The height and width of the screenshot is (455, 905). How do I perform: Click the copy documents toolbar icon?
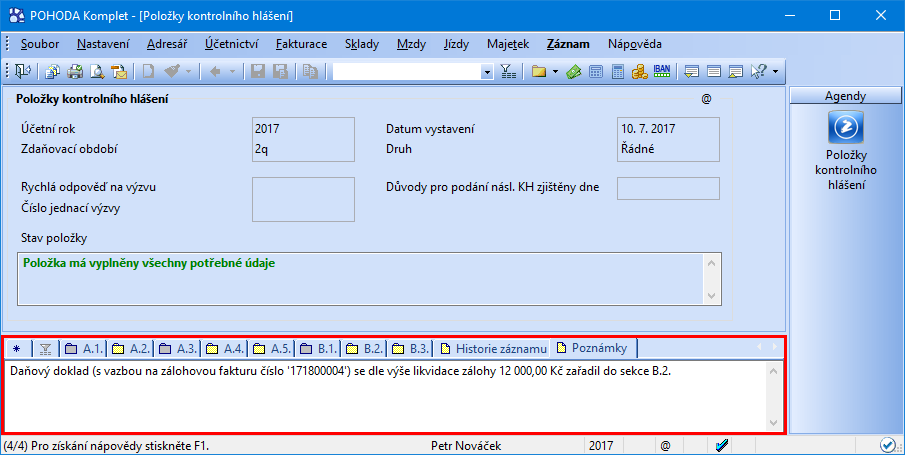[53, 72]
